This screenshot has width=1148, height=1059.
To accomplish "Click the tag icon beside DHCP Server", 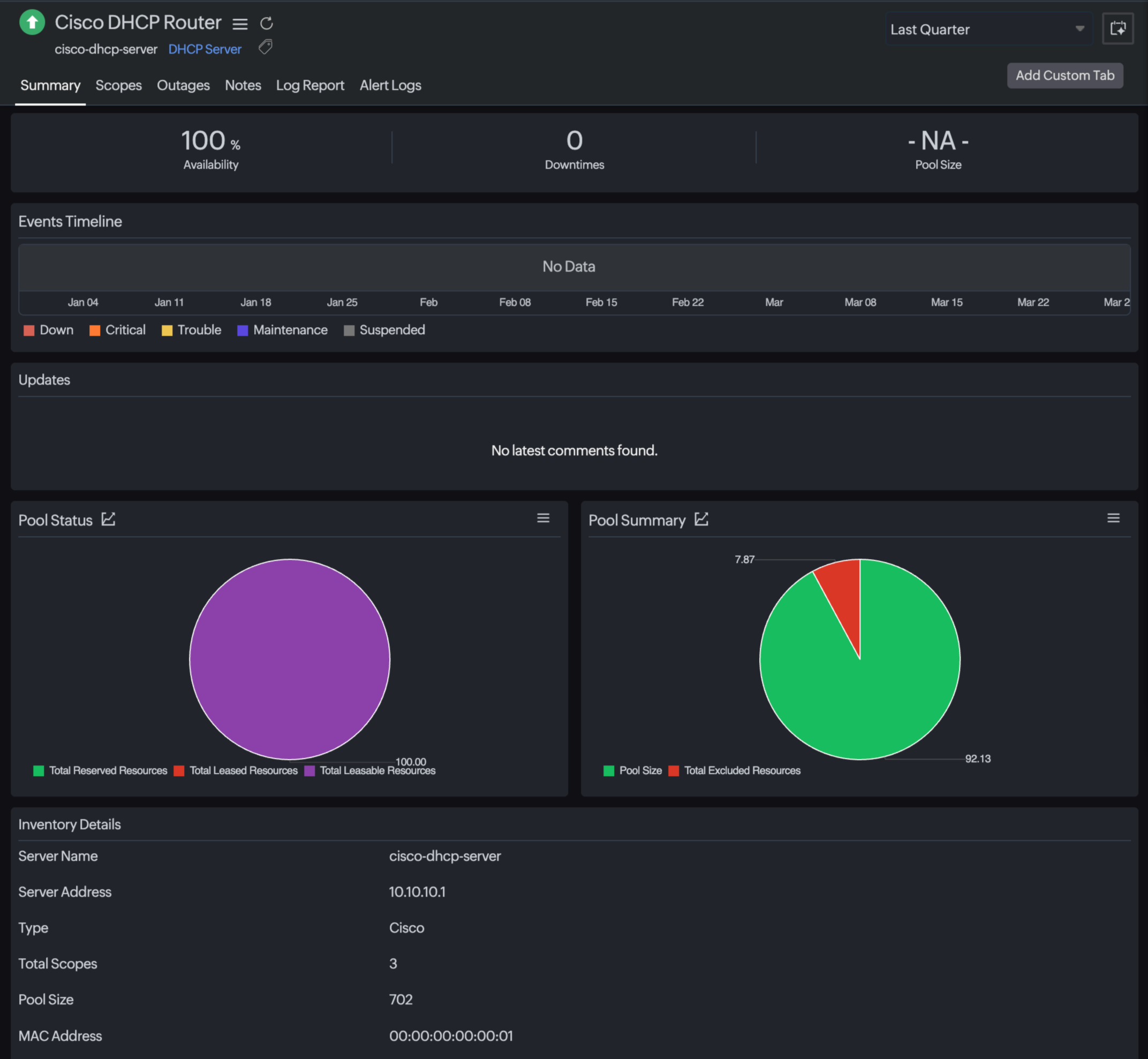I will 265,47.
